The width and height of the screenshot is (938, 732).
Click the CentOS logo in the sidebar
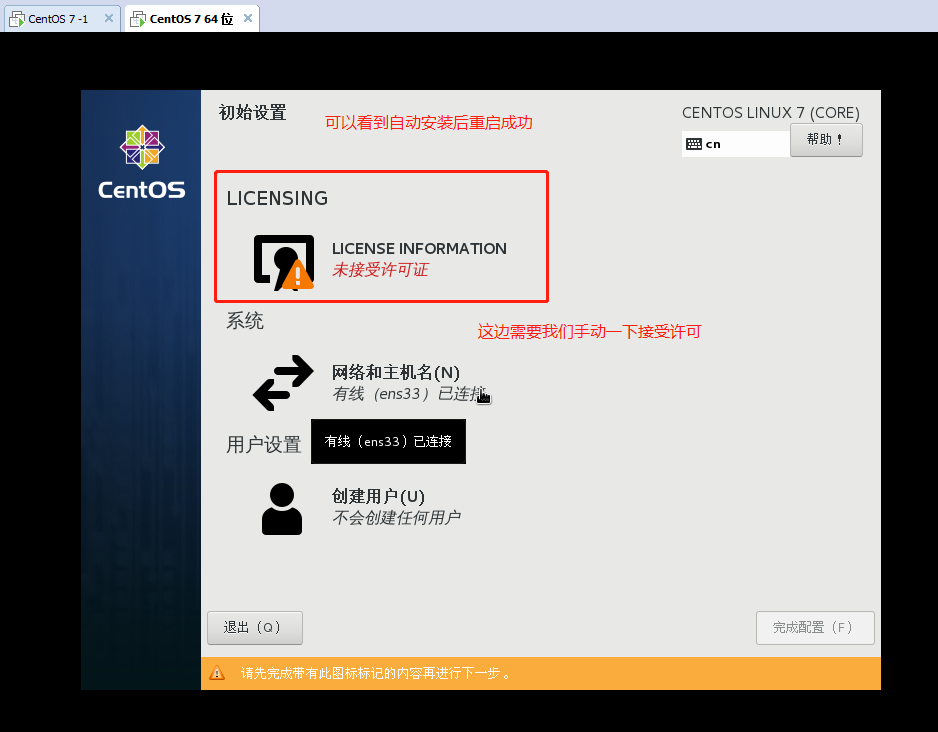[142, 147]
